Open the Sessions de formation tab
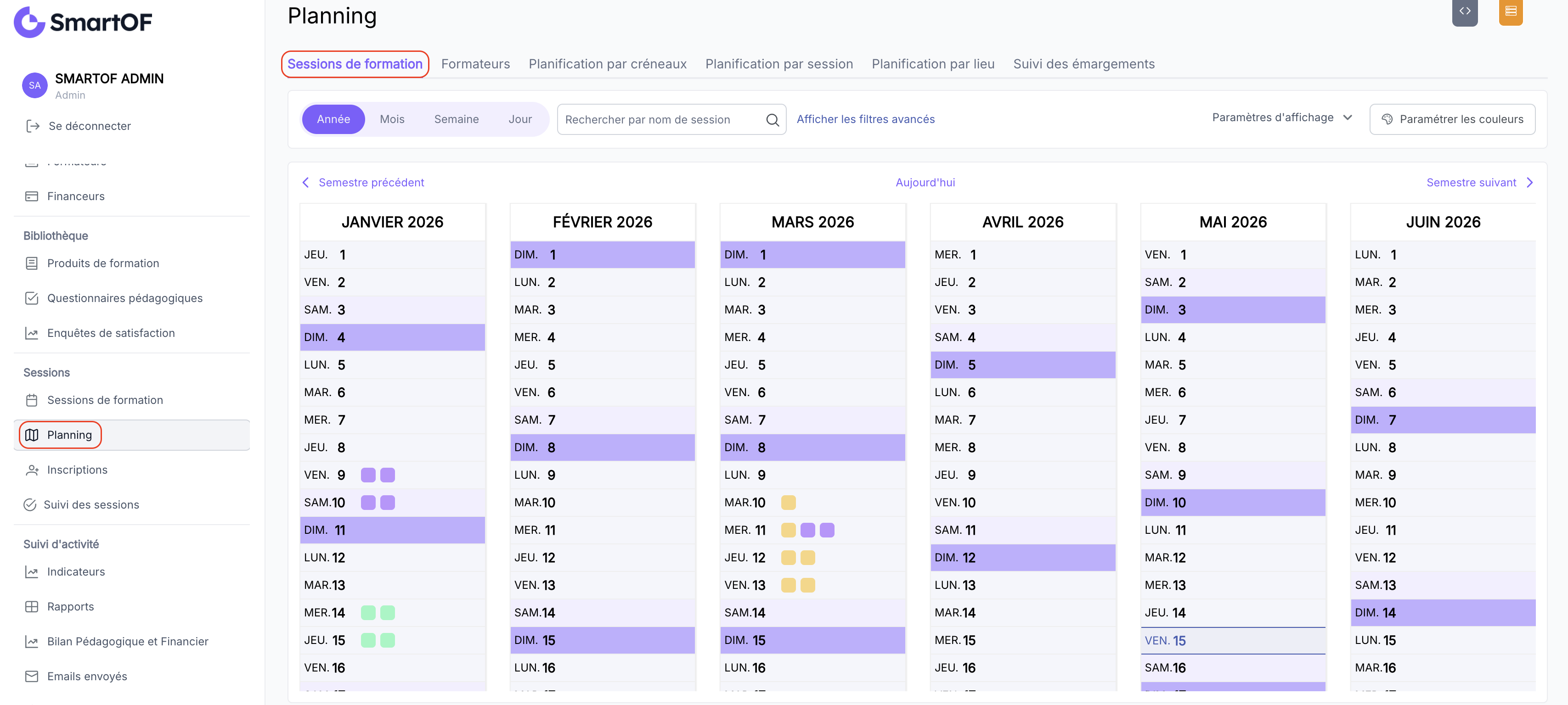1568x705 pixels. [x=355, y=64]
